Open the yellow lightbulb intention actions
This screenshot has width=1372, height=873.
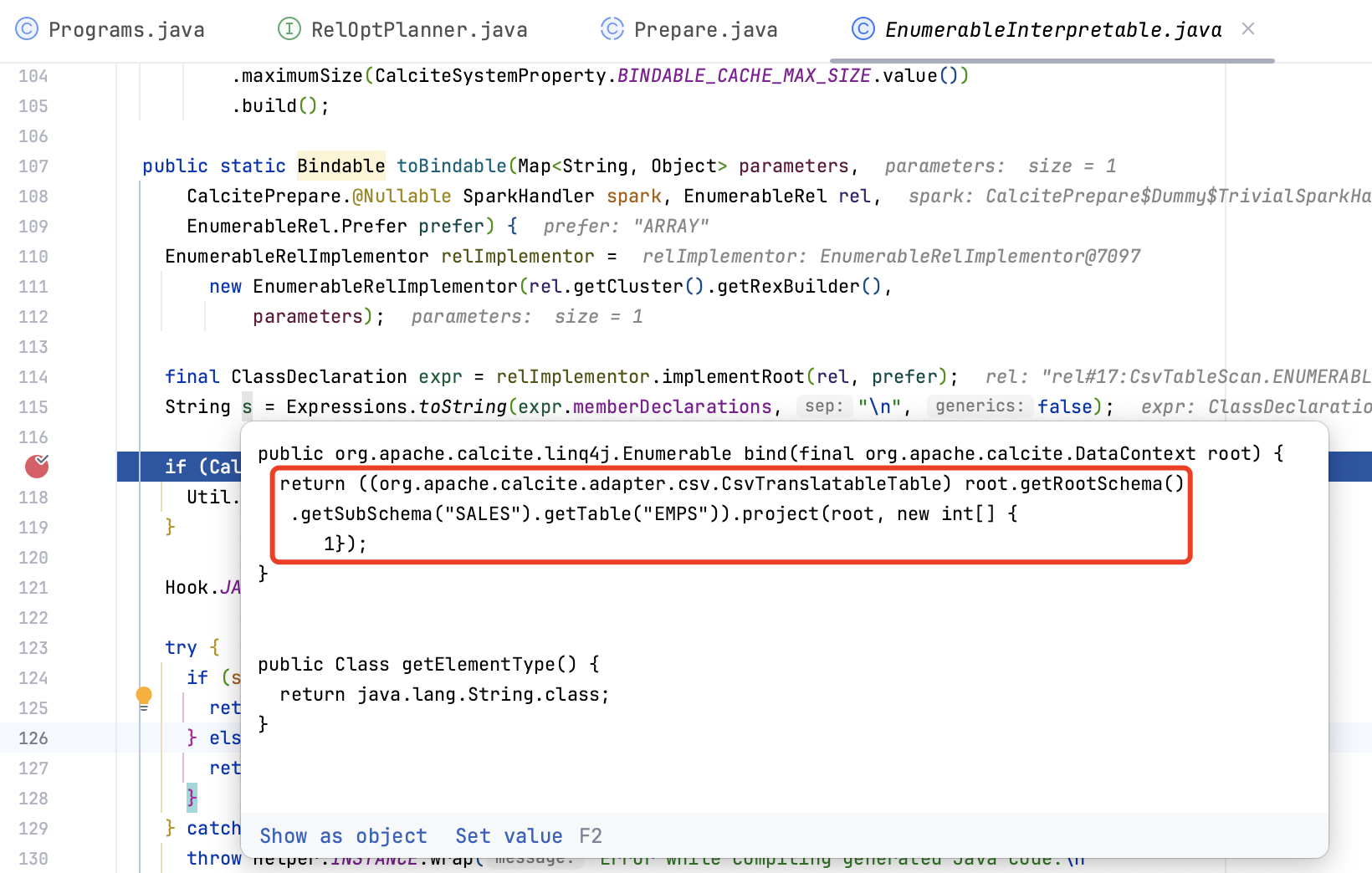click(144, 696)
